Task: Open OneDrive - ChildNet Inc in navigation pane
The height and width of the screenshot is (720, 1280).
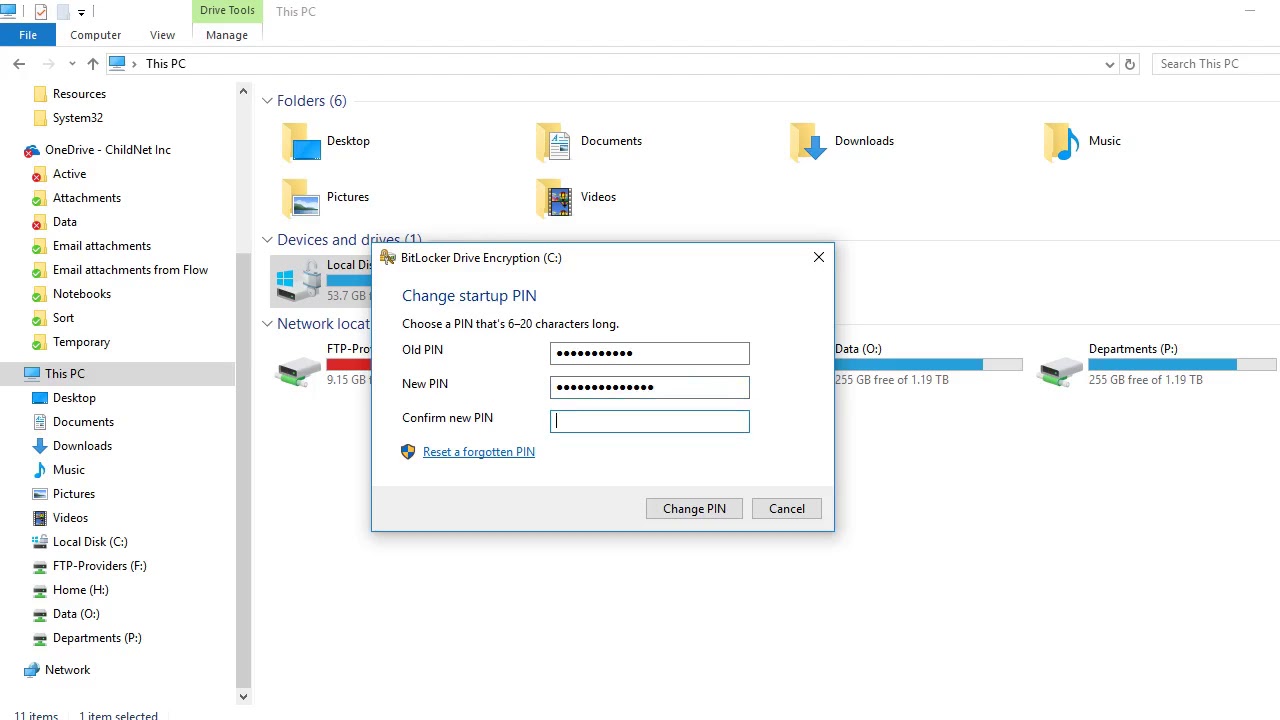Action: [108, 150]
